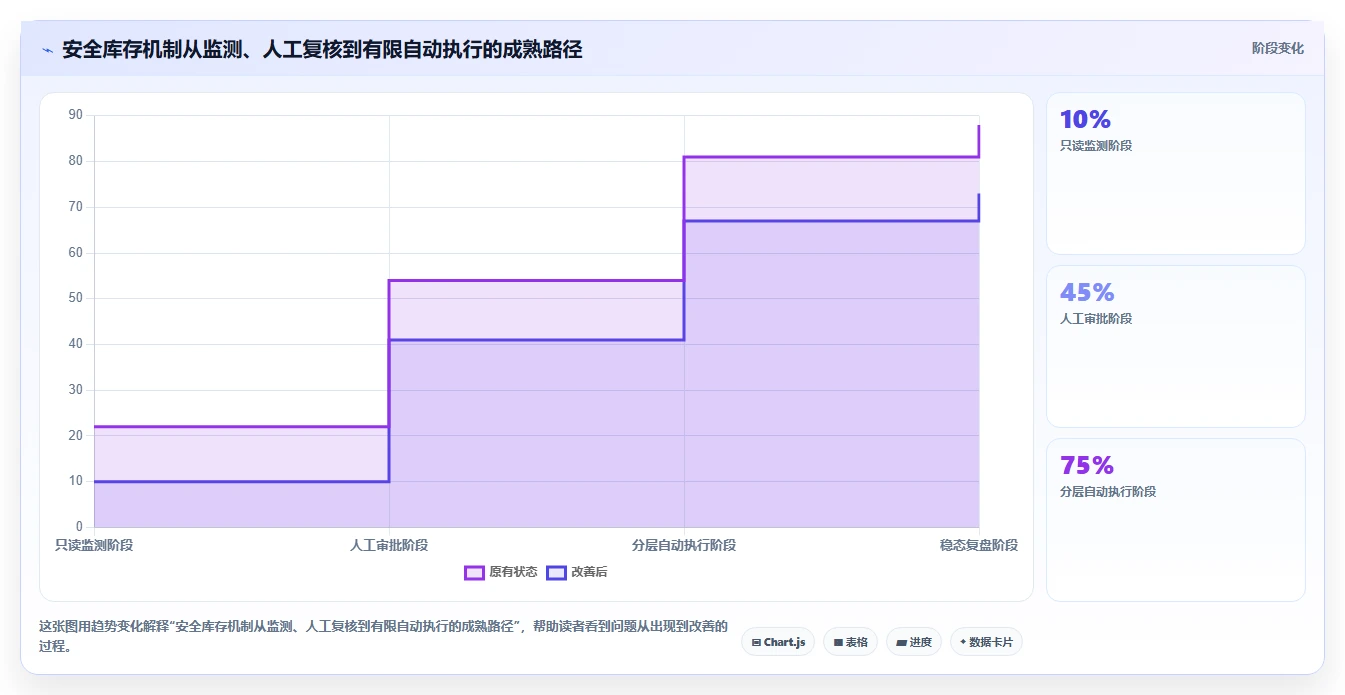Click the 改善后 legend color box
Screen dimensions: 1345x695
click(x=556, y=572)
